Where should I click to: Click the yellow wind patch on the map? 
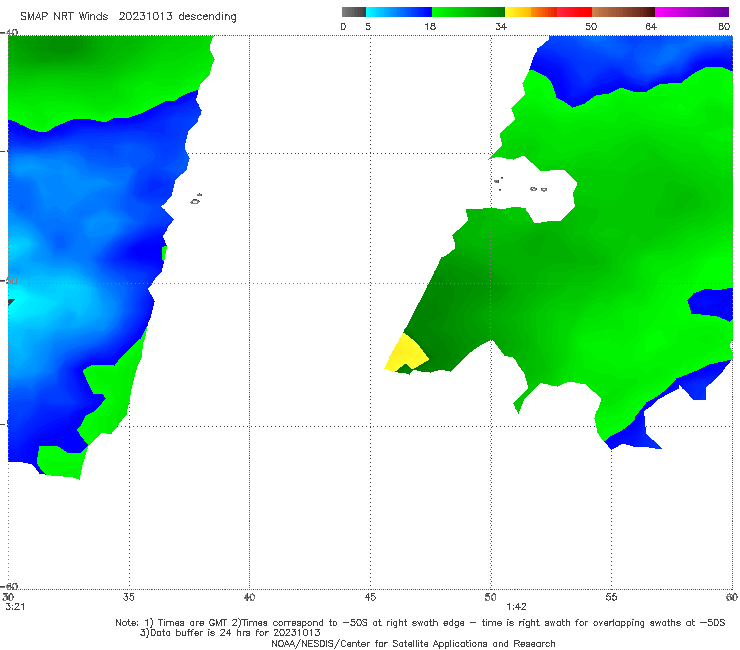(405, 354)
